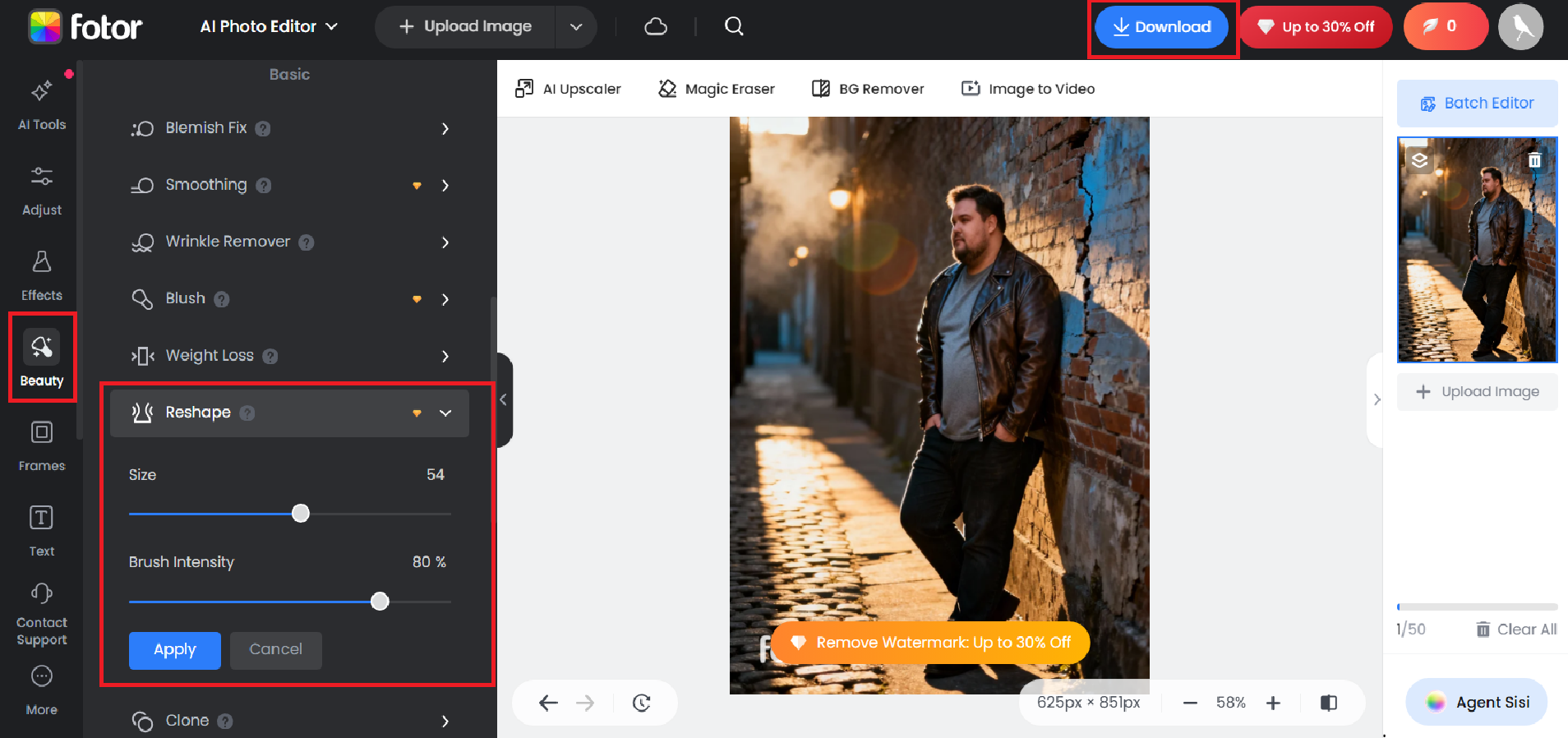Click Remove Watermark banner
1568x738 pixels.
pyautogui.click(x=930, y=643)
